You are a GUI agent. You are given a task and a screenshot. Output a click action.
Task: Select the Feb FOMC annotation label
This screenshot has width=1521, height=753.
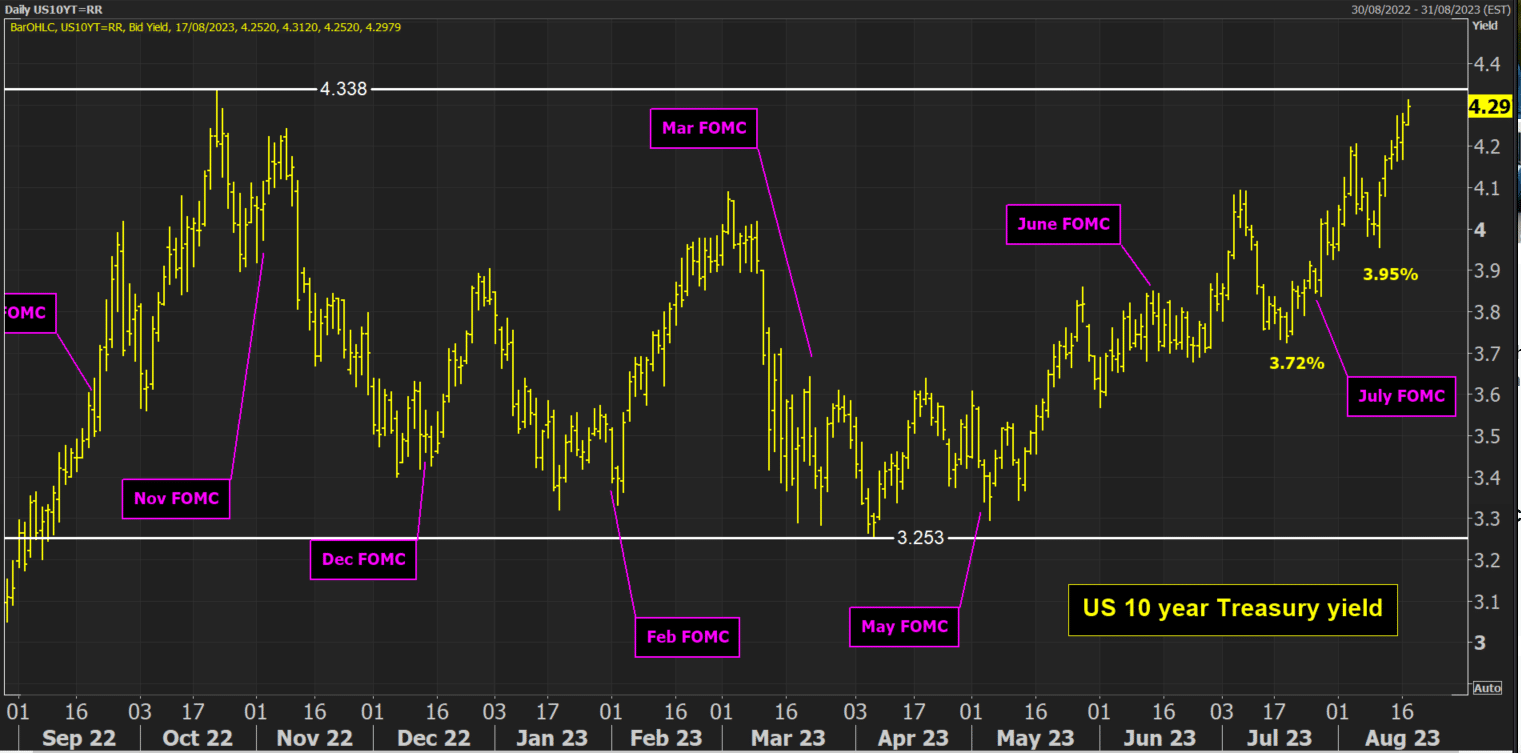[687, 637]
